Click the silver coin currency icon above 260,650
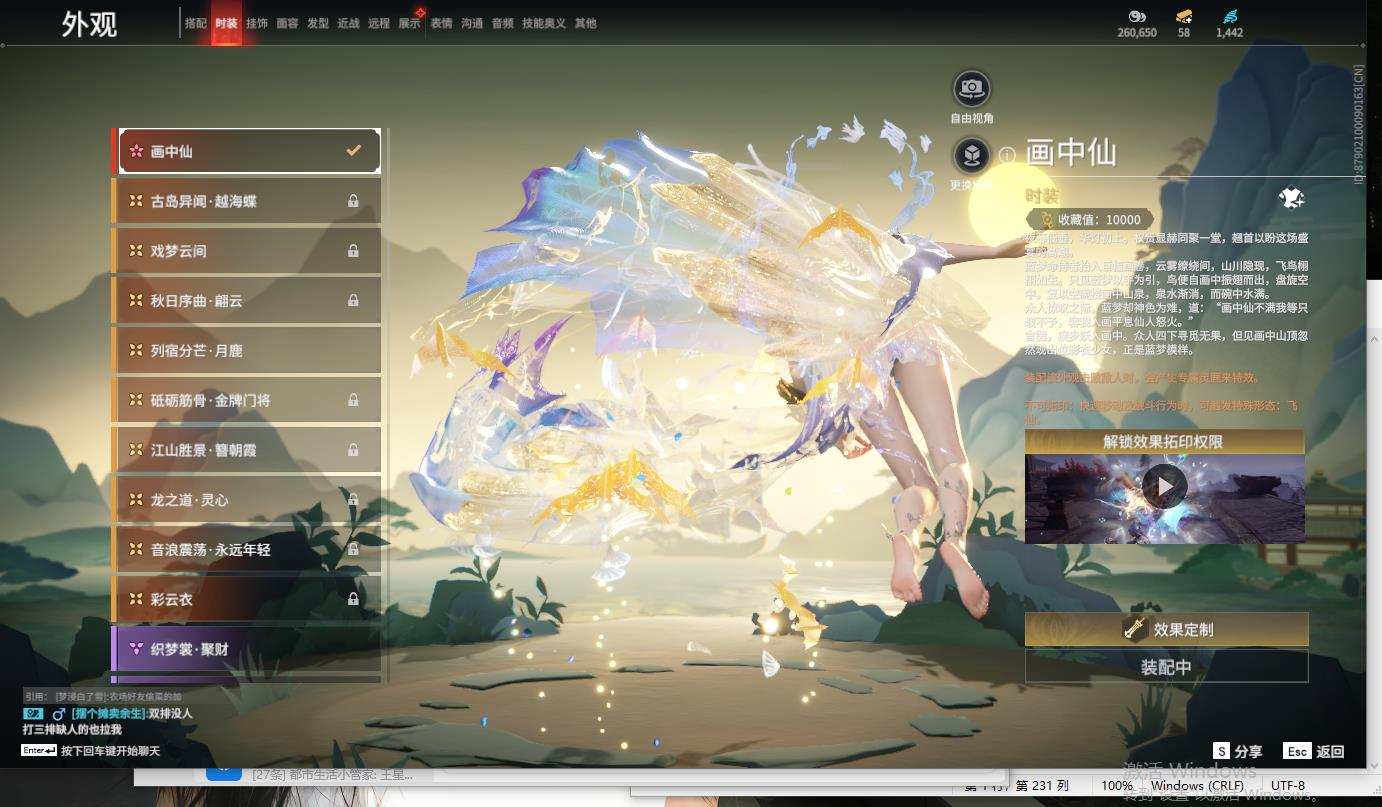The image size is (1382, 807). click(1137, 16)
